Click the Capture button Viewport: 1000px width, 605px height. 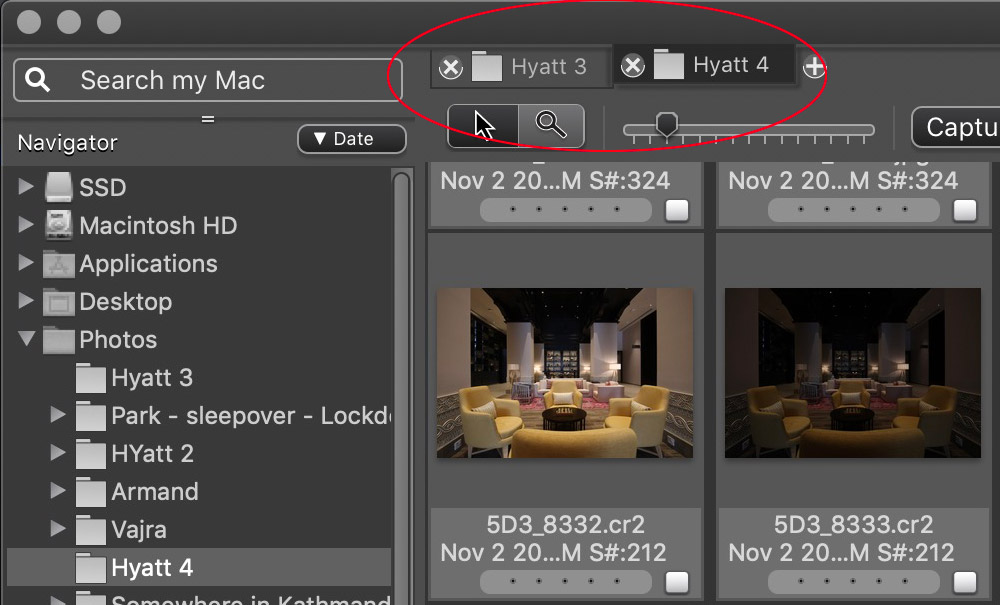tap(958, 128)
